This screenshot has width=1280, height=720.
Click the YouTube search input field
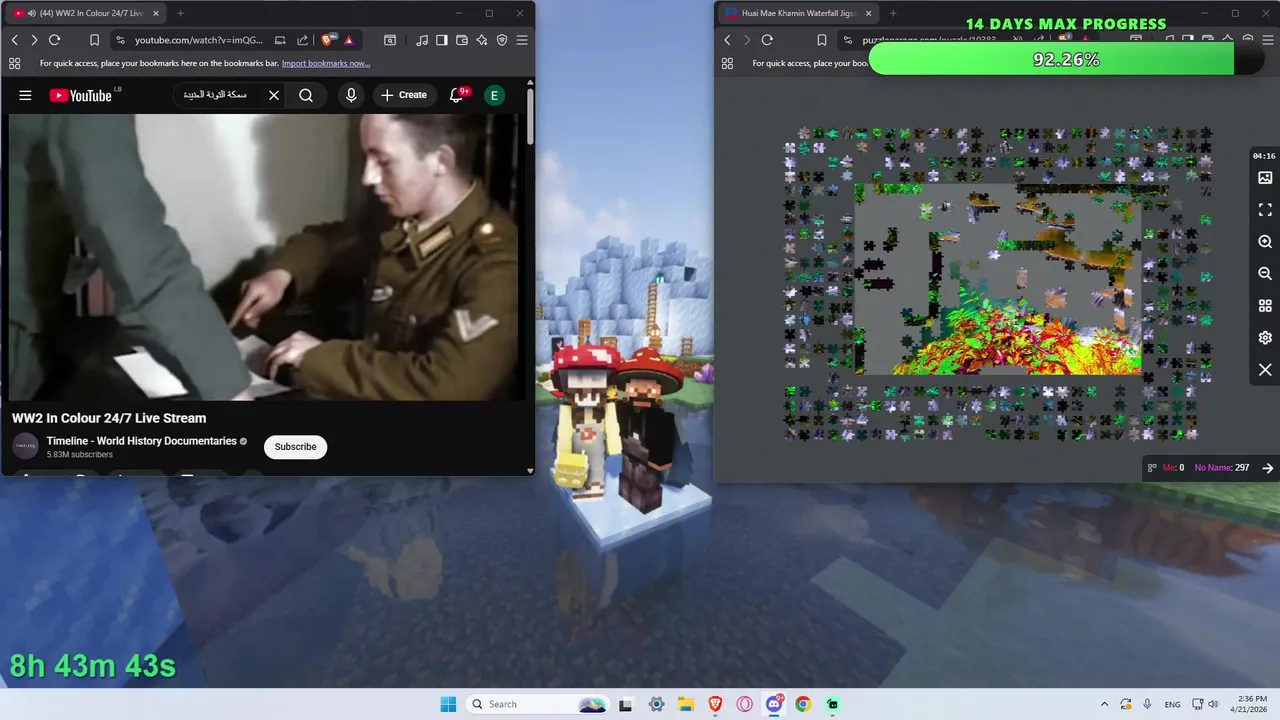tap(217, 95)
